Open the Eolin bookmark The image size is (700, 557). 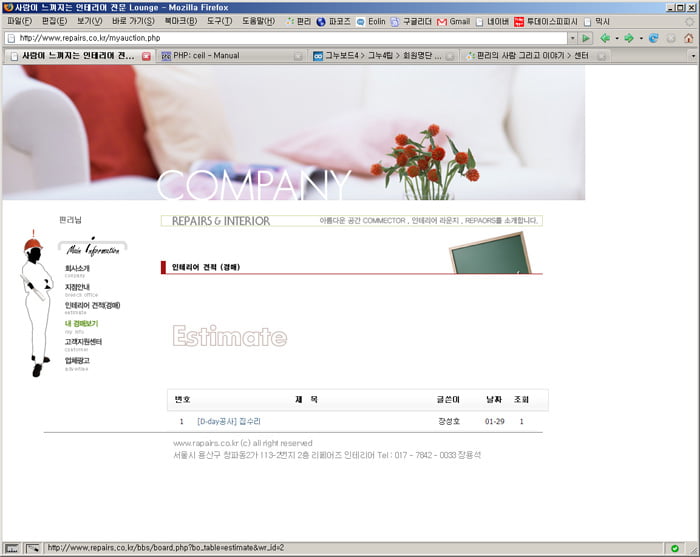(x=370, y=21)
